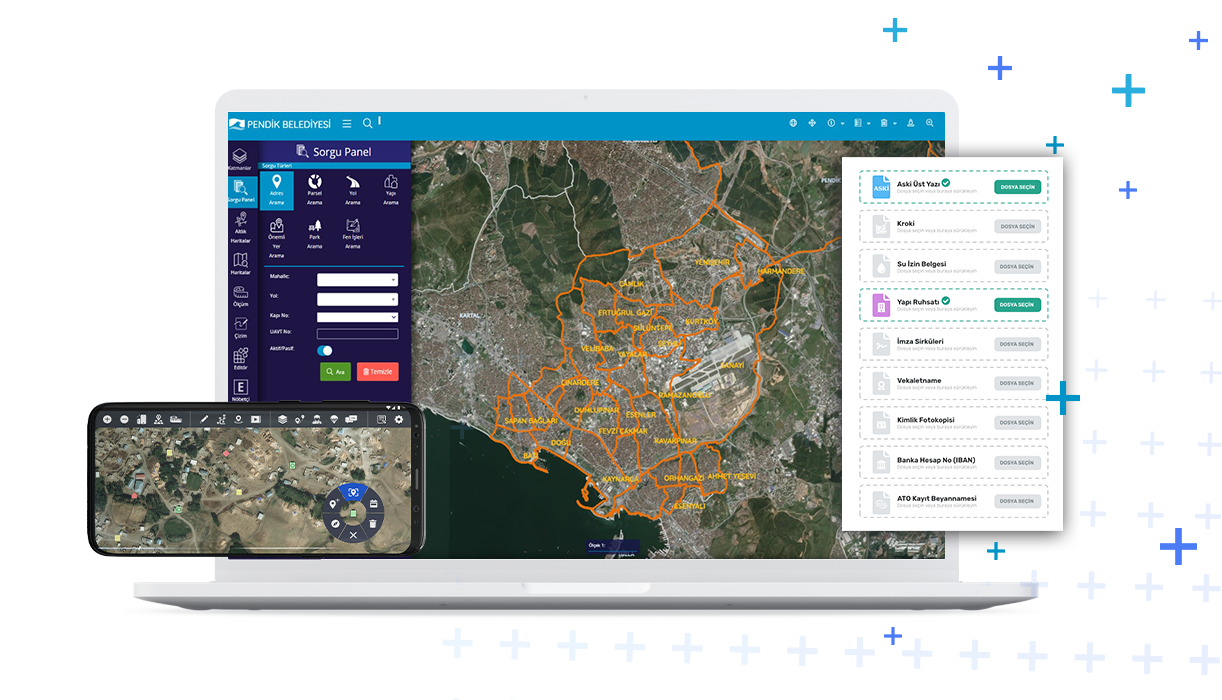1222x700 pixels.
Task: Click the search magnifier in the top header
Action: [x=367, y=123]
